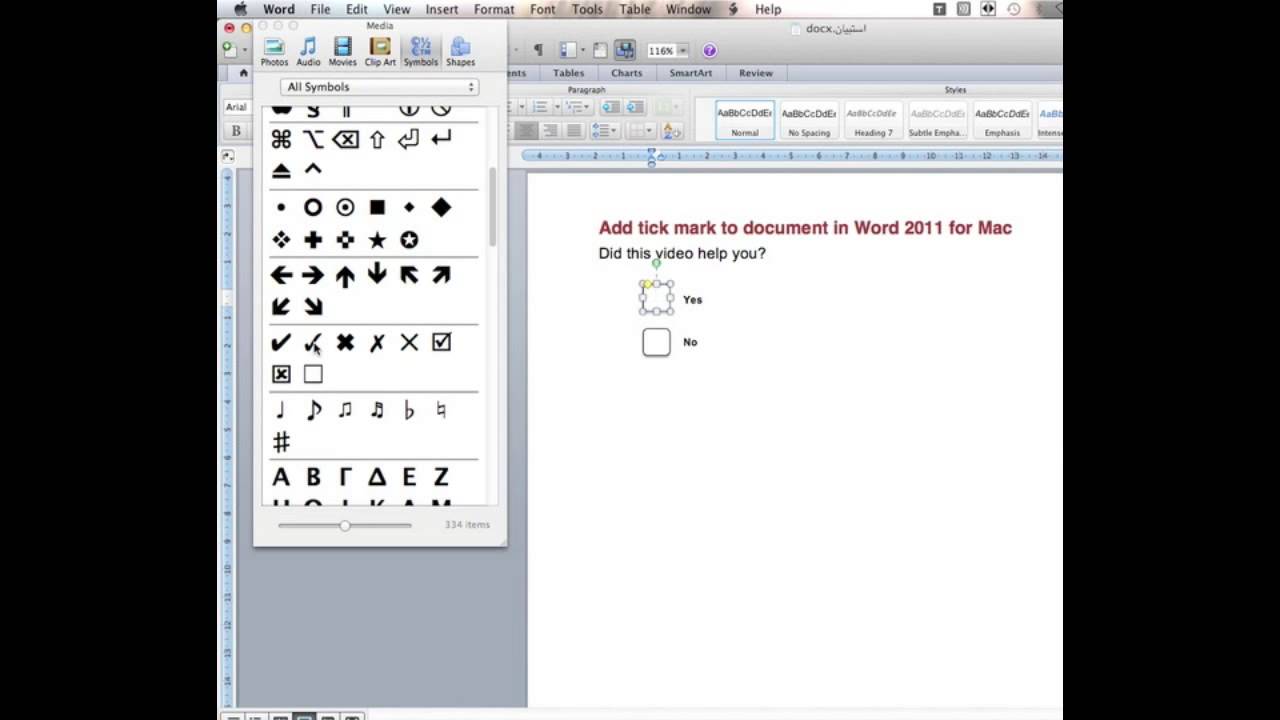Insert the X-marked ballot box symbol
The height and width of the screenshot is (720, 1280).
[x=281, y=374]
